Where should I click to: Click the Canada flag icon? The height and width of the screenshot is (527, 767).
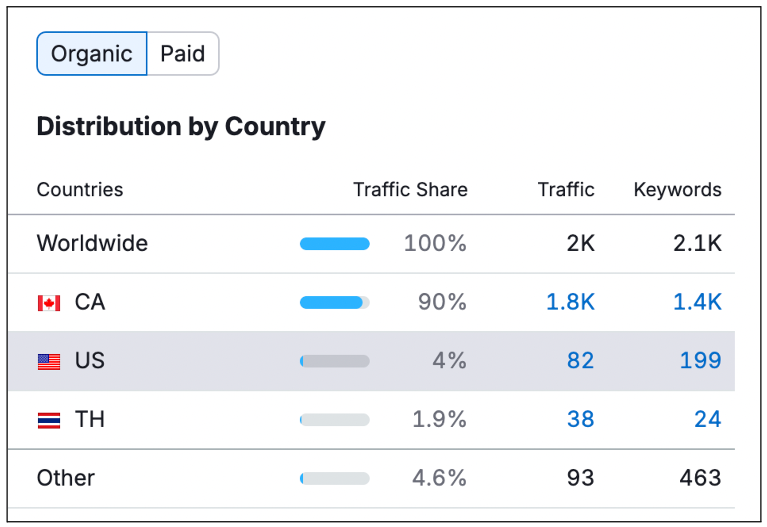coord(49,303)
